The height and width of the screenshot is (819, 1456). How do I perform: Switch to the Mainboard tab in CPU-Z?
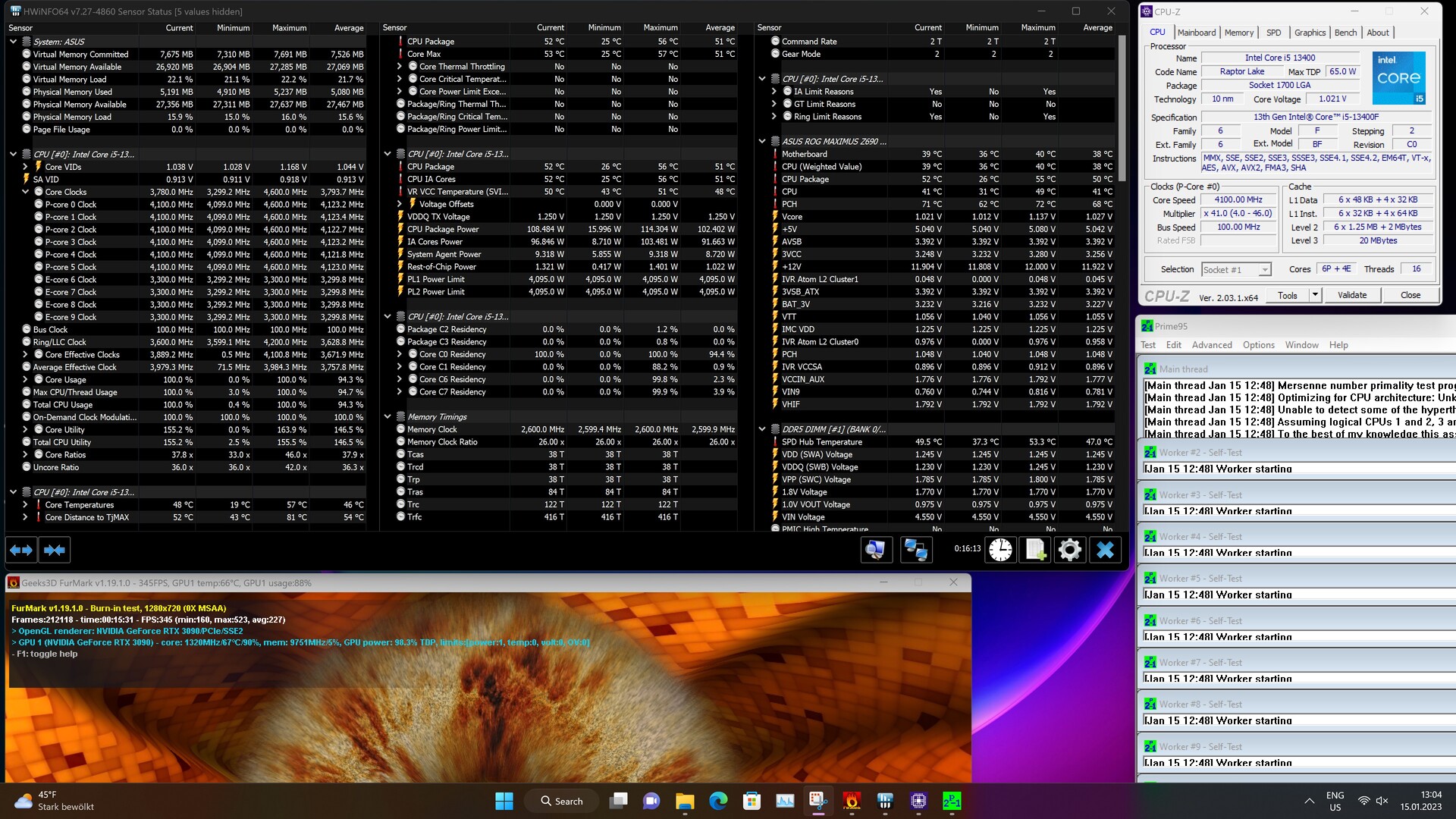(x=1196, y=33)
